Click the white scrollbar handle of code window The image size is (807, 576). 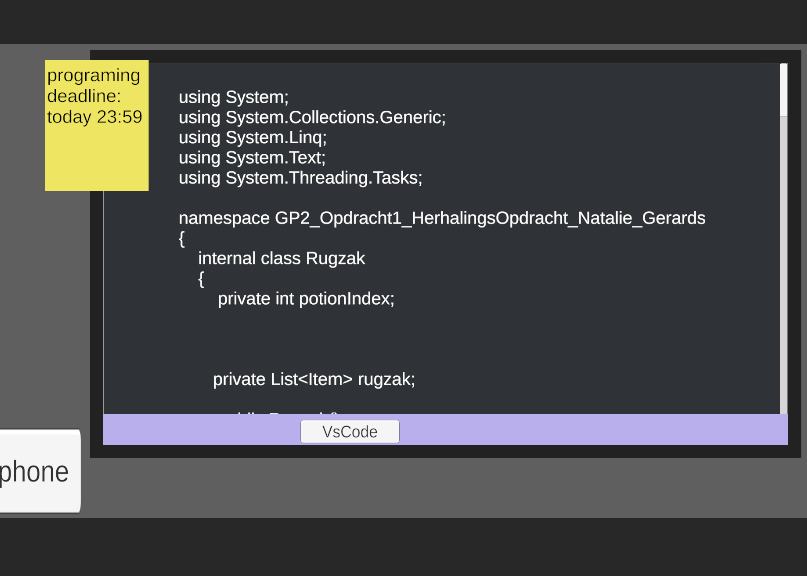tap(783, 89)
